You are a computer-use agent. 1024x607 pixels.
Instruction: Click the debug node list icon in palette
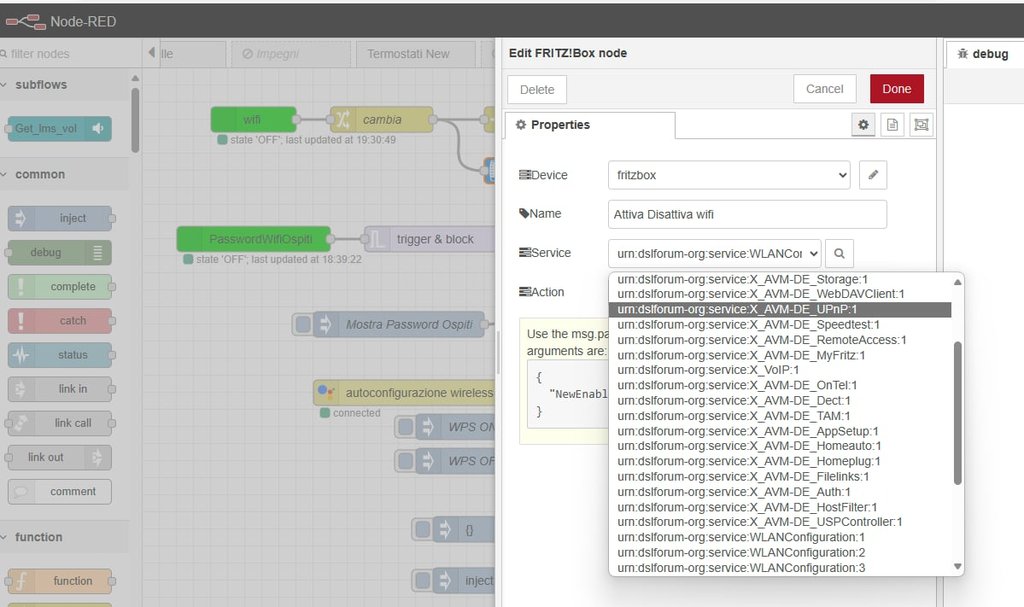pos(97,252)
